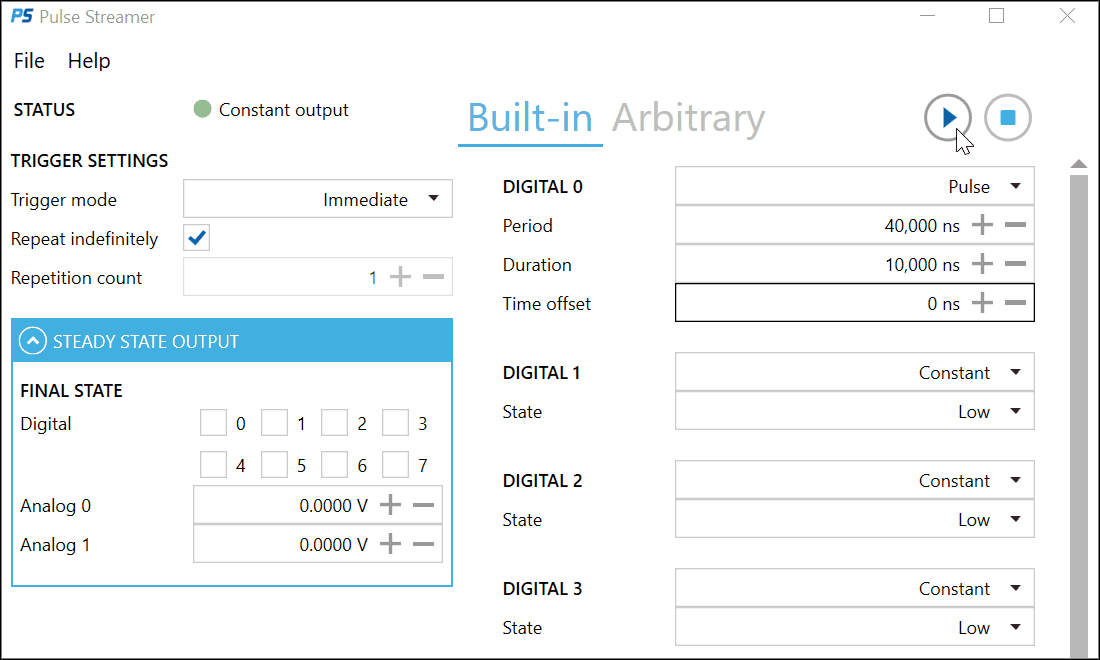Enable final state Digital channel 0 checkbox
Screen dimensions: 1100x660
[x=213, y=424]
